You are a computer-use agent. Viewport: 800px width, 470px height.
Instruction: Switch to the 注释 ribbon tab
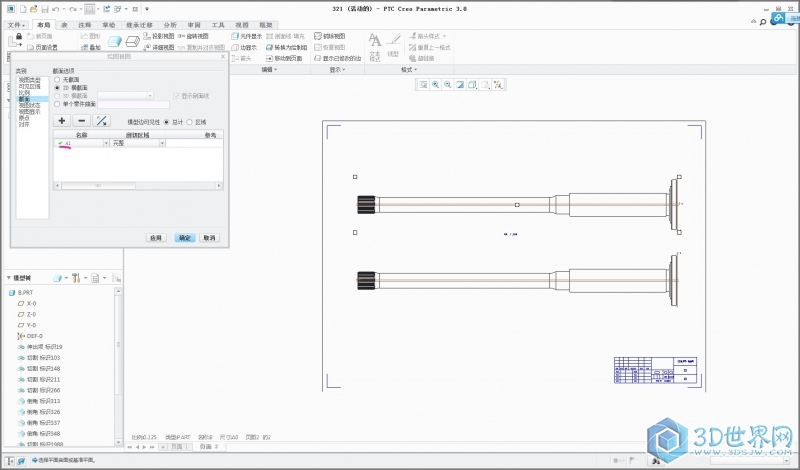click(x=85, y=25)
